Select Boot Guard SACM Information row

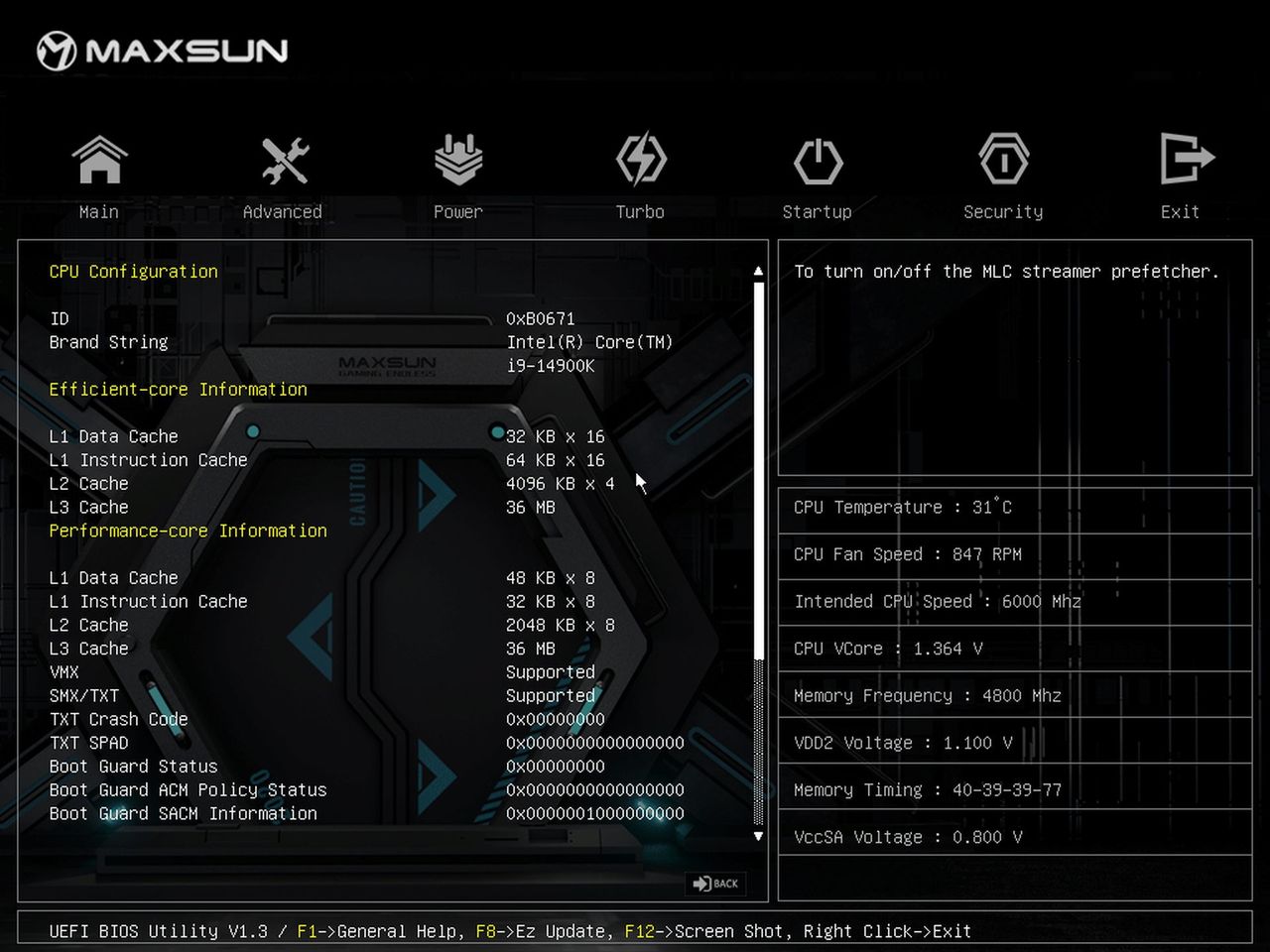click(x=366, y=813)
